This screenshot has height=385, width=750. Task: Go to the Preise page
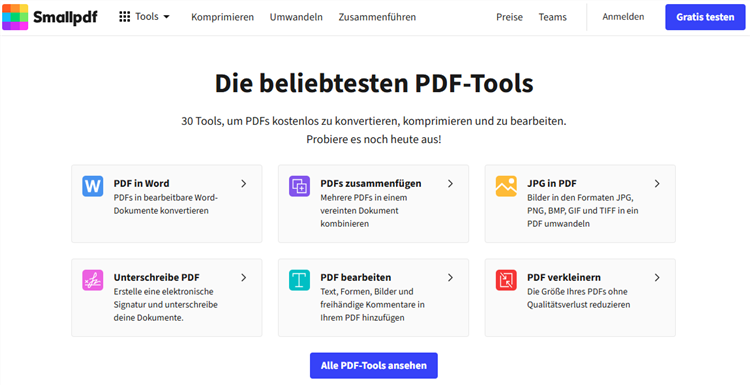click(509, 17)
